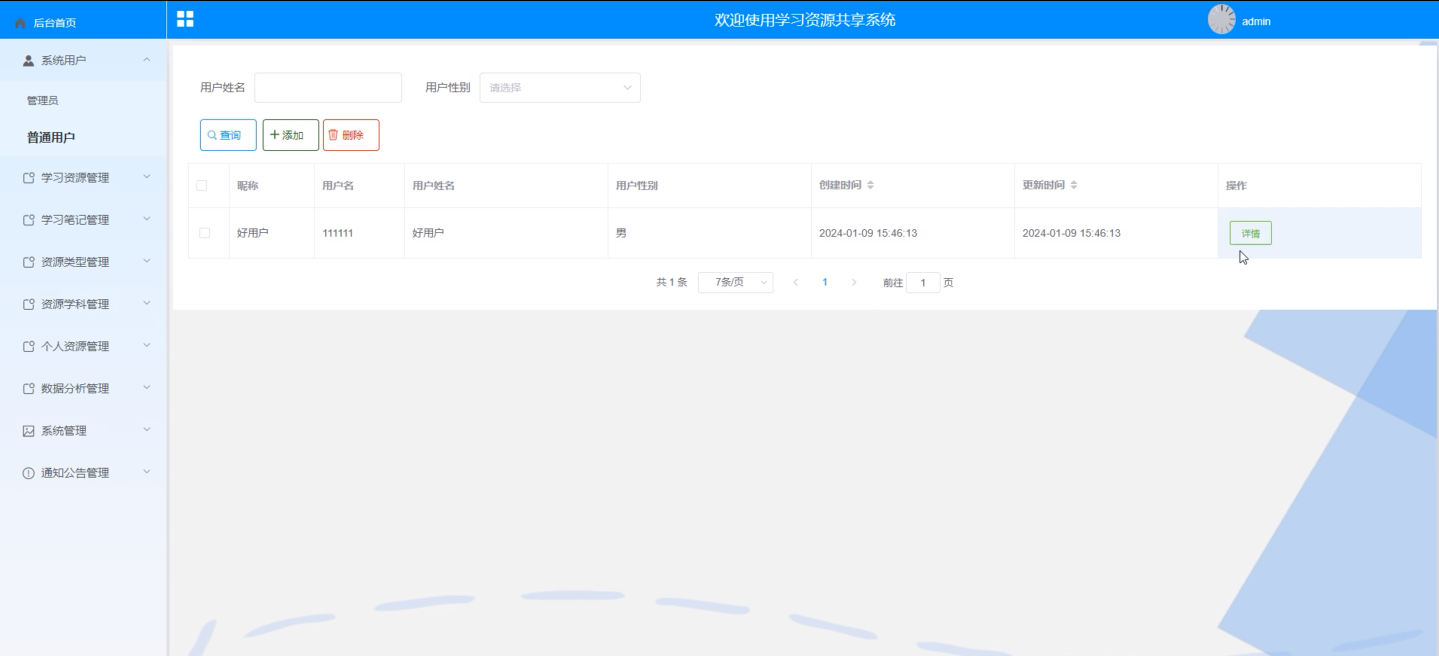
Task: Expand the 个人资源管理 chevron
Action: click(147, 345)
